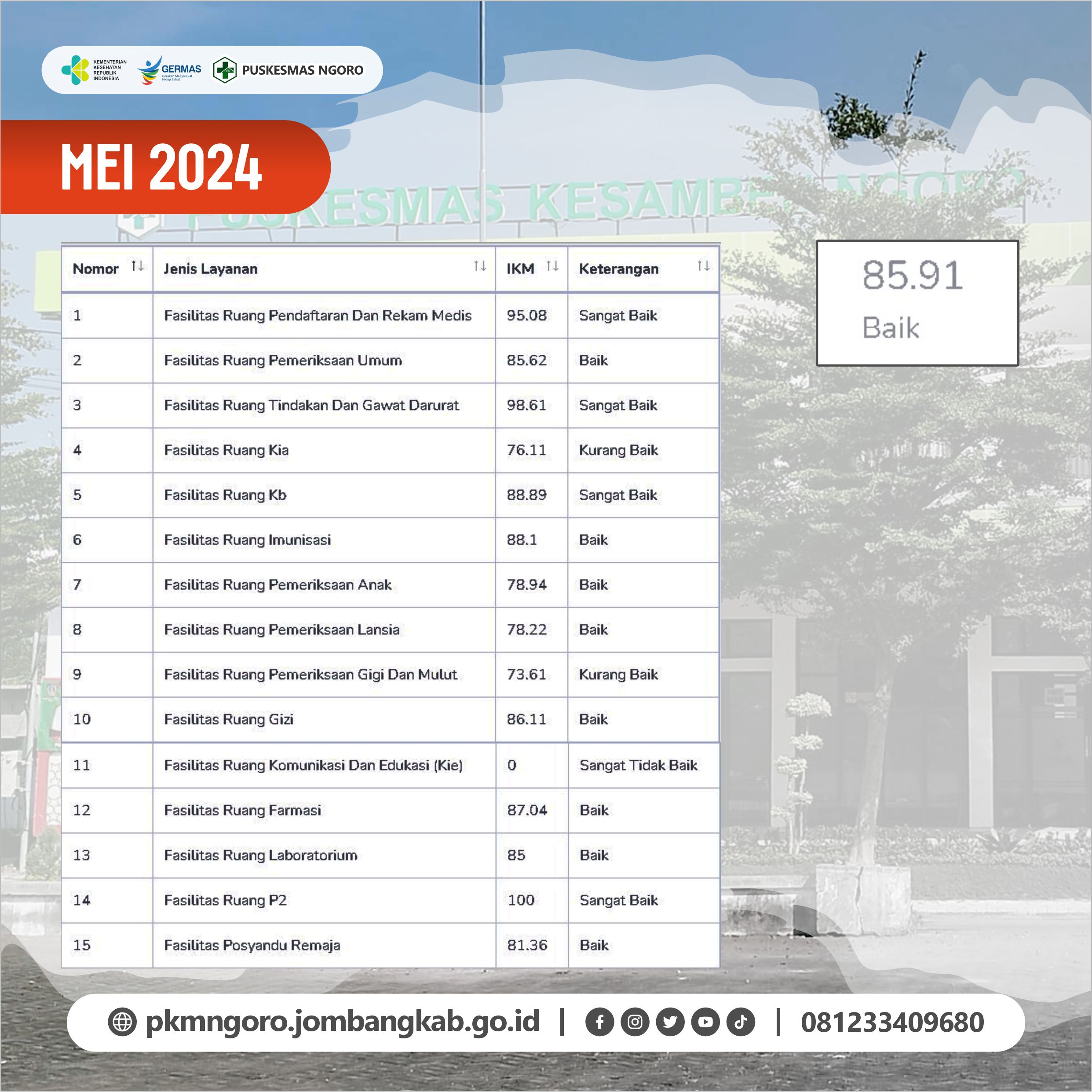Click Sangat Baik rating for Ruang P2
Viewport: 1092px width, 1092px height.
(x=619, y=900)
